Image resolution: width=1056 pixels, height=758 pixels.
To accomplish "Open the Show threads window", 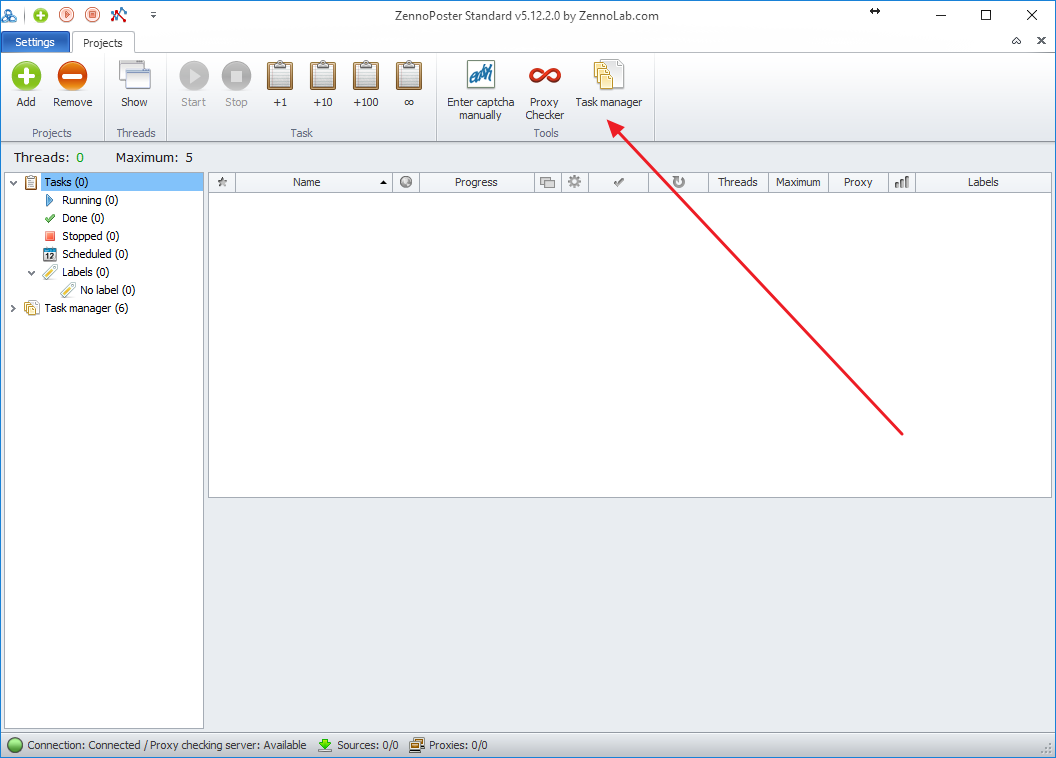I will (135, 84).
